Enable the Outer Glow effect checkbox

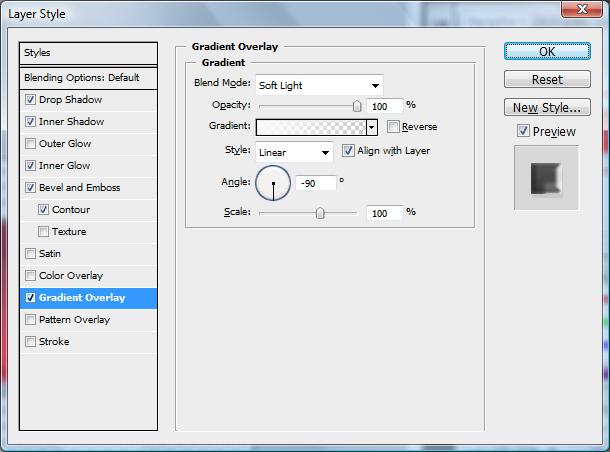coord(31,144)
